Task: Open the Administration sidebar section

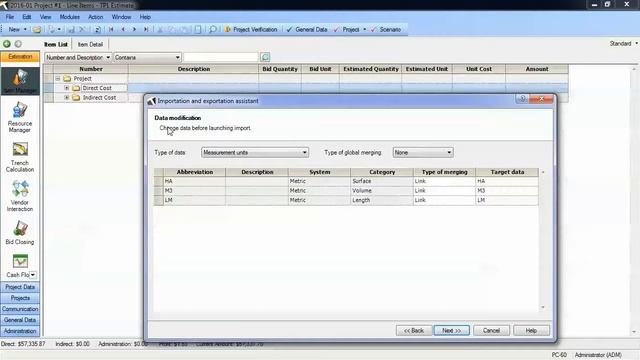Action: [20, 331]
